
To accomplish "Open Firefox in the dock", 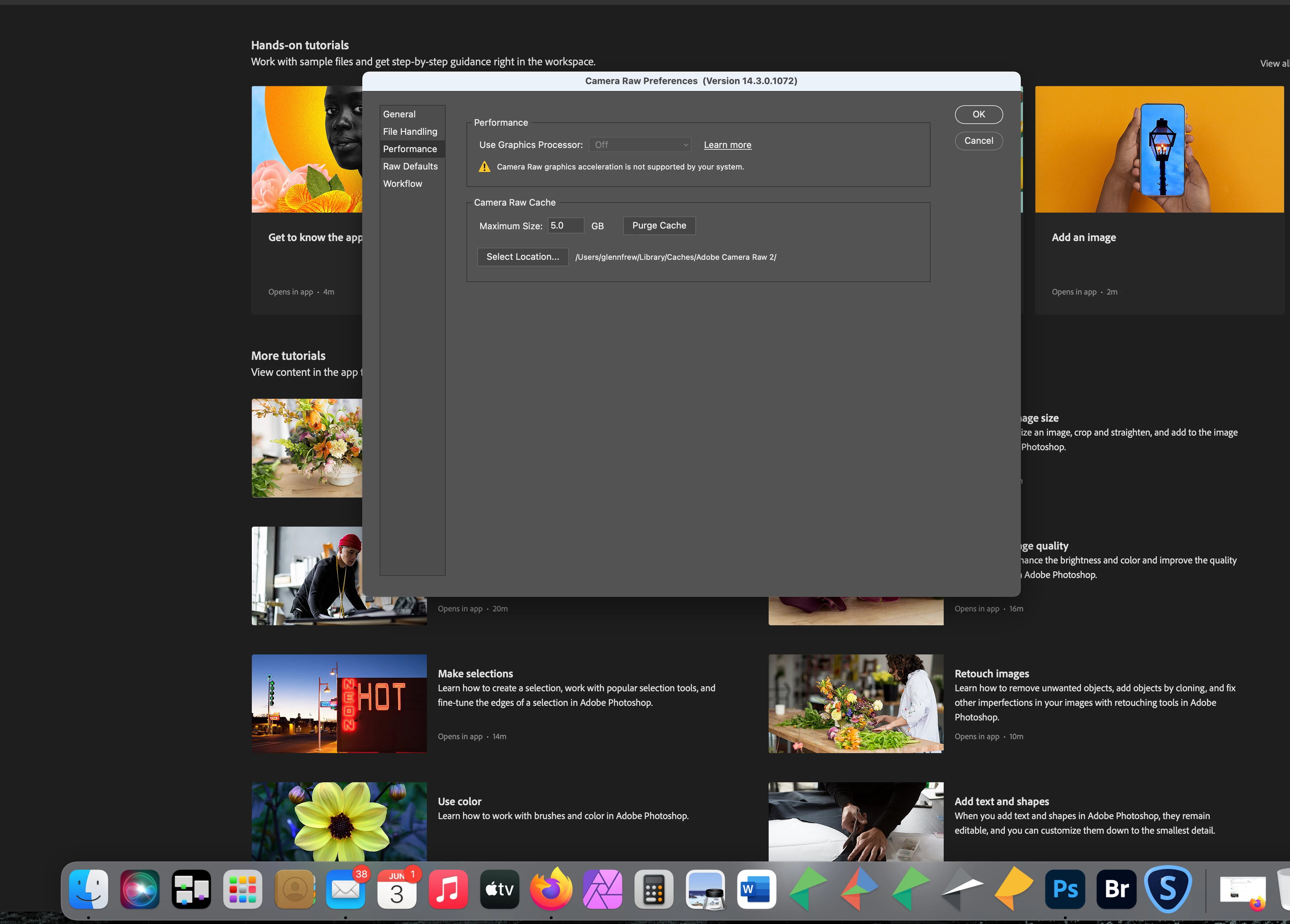I will tap(551, 889).
